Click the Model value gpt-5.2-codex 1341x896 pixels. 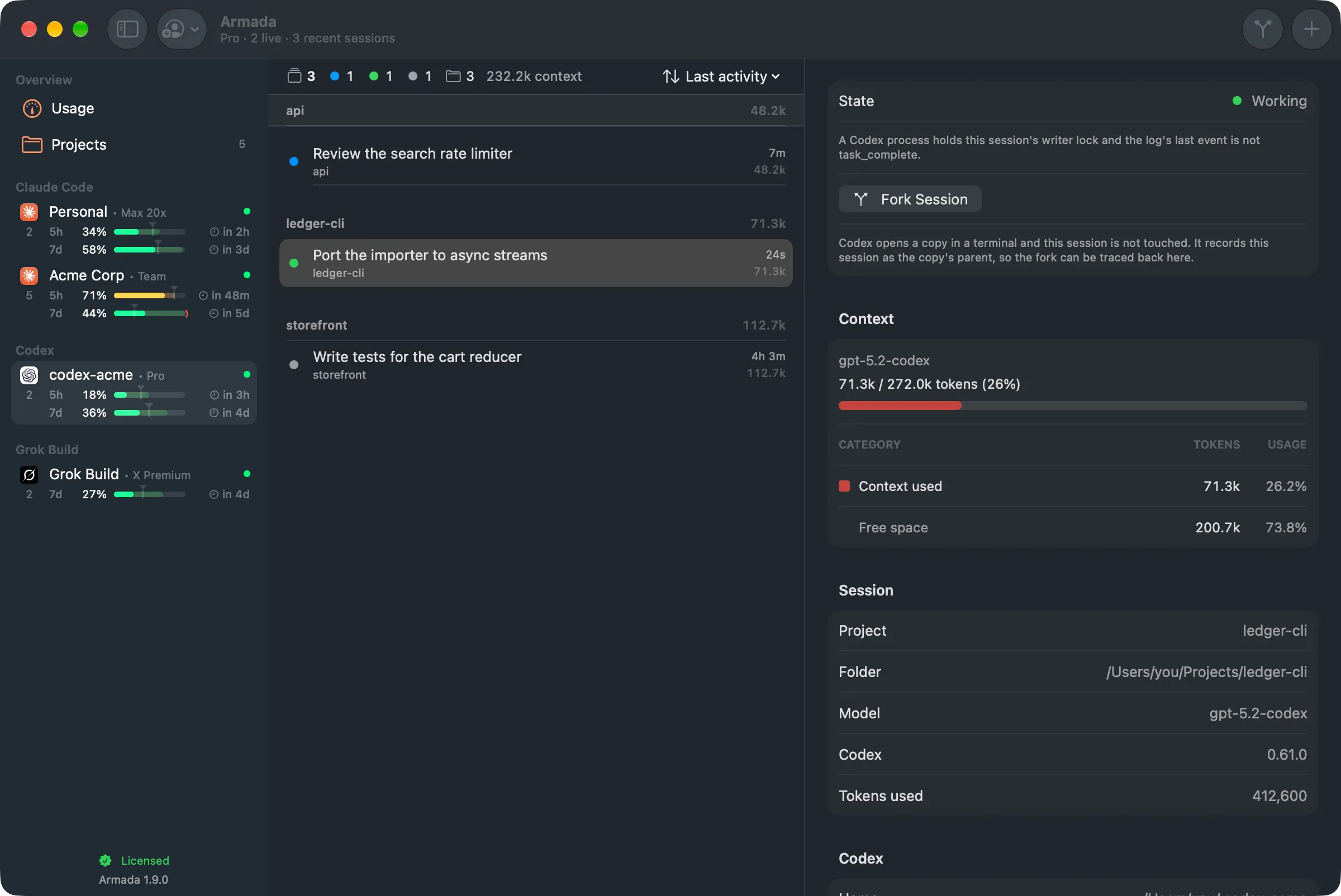pyautogui.click(x=1258, y=713)
